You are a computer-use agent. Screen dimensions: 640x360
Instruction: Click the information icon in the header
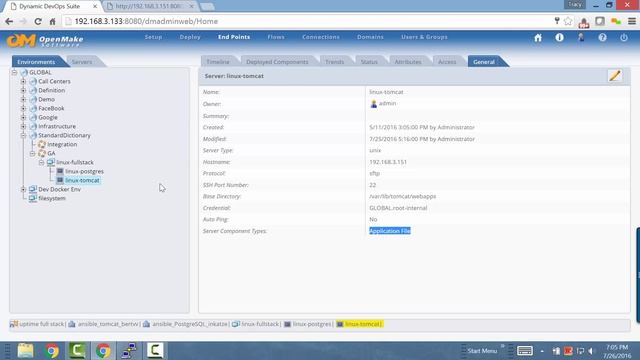(x=559, y=37)
